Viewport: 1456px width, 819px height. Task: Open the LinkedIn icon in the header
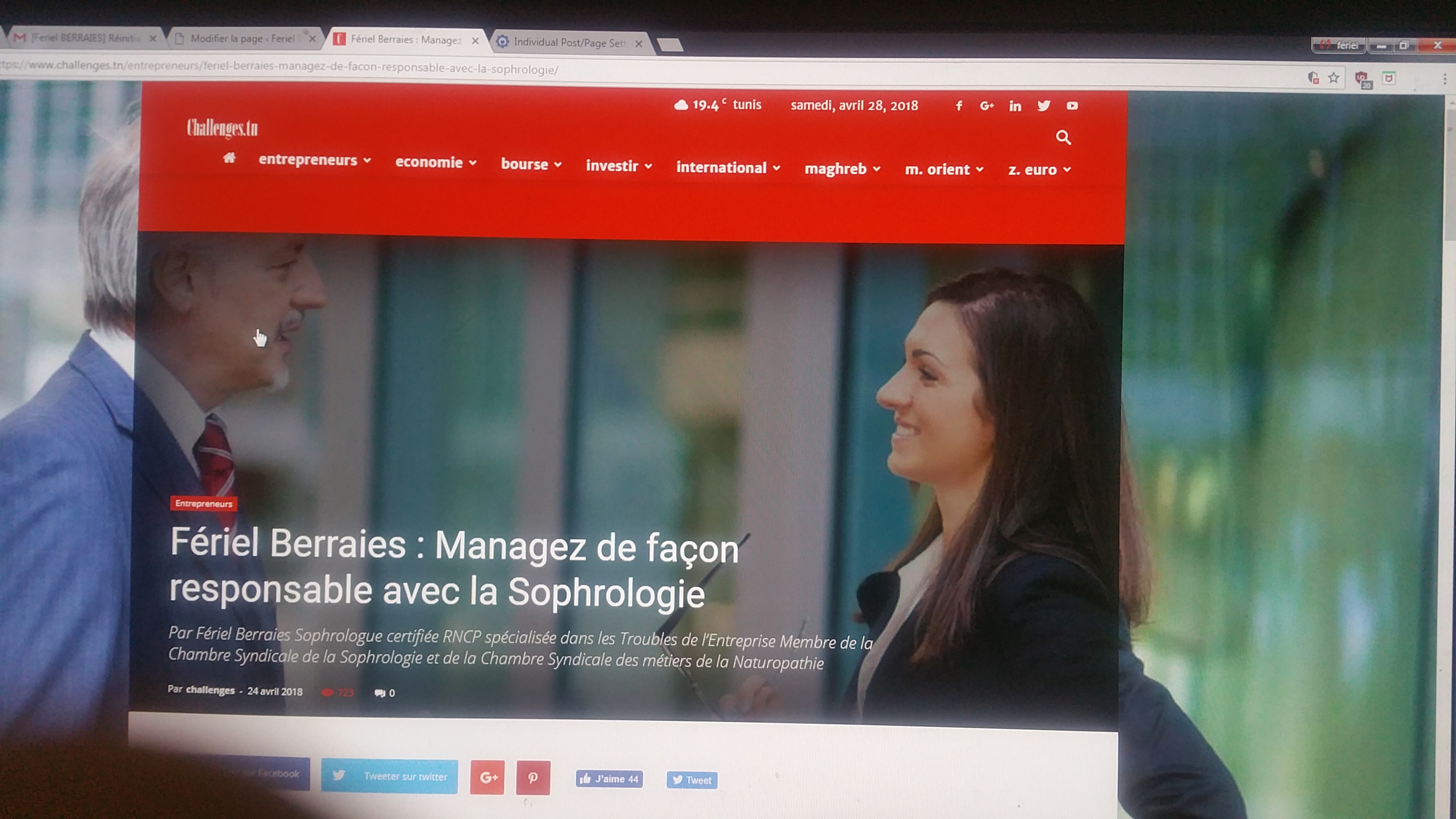[x=1015, y=106]
